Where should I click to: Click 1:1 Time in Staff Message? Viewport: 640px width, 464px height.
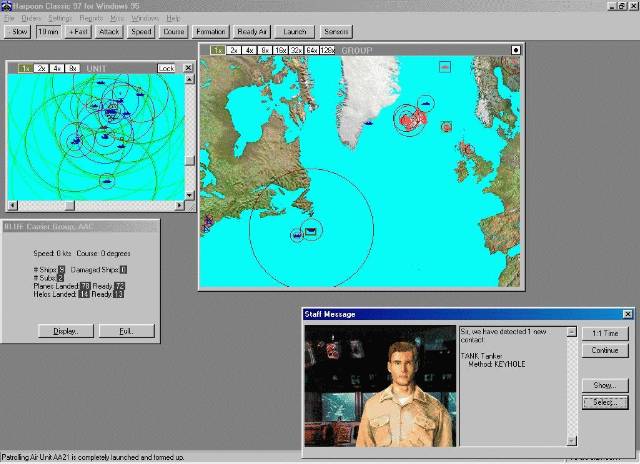click(x=605, y=333)
